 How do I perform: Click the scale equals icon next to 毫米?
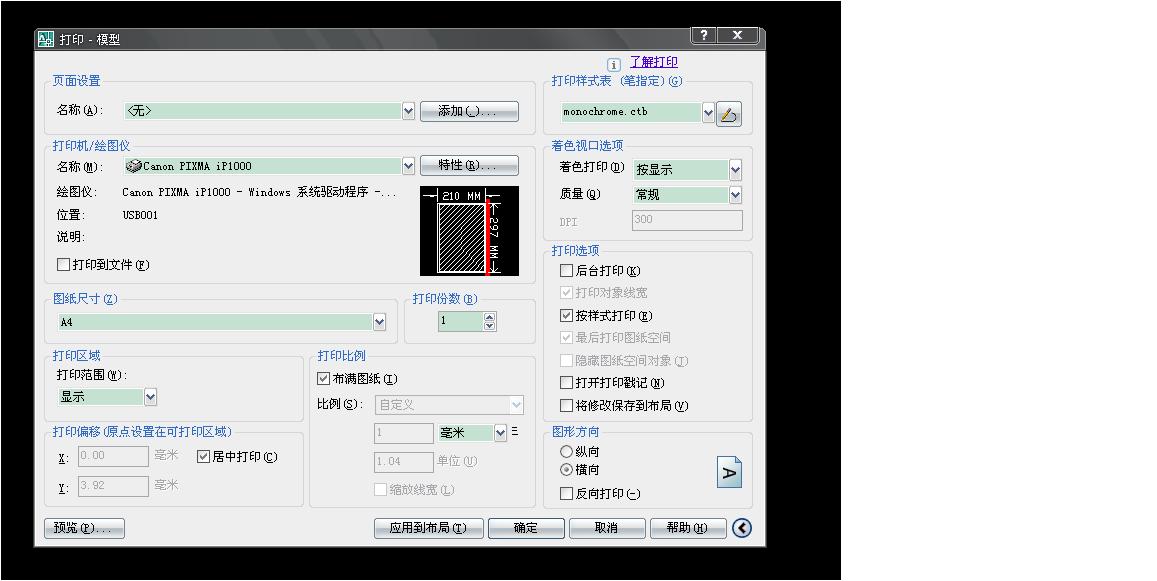click(x=514, y=431)
